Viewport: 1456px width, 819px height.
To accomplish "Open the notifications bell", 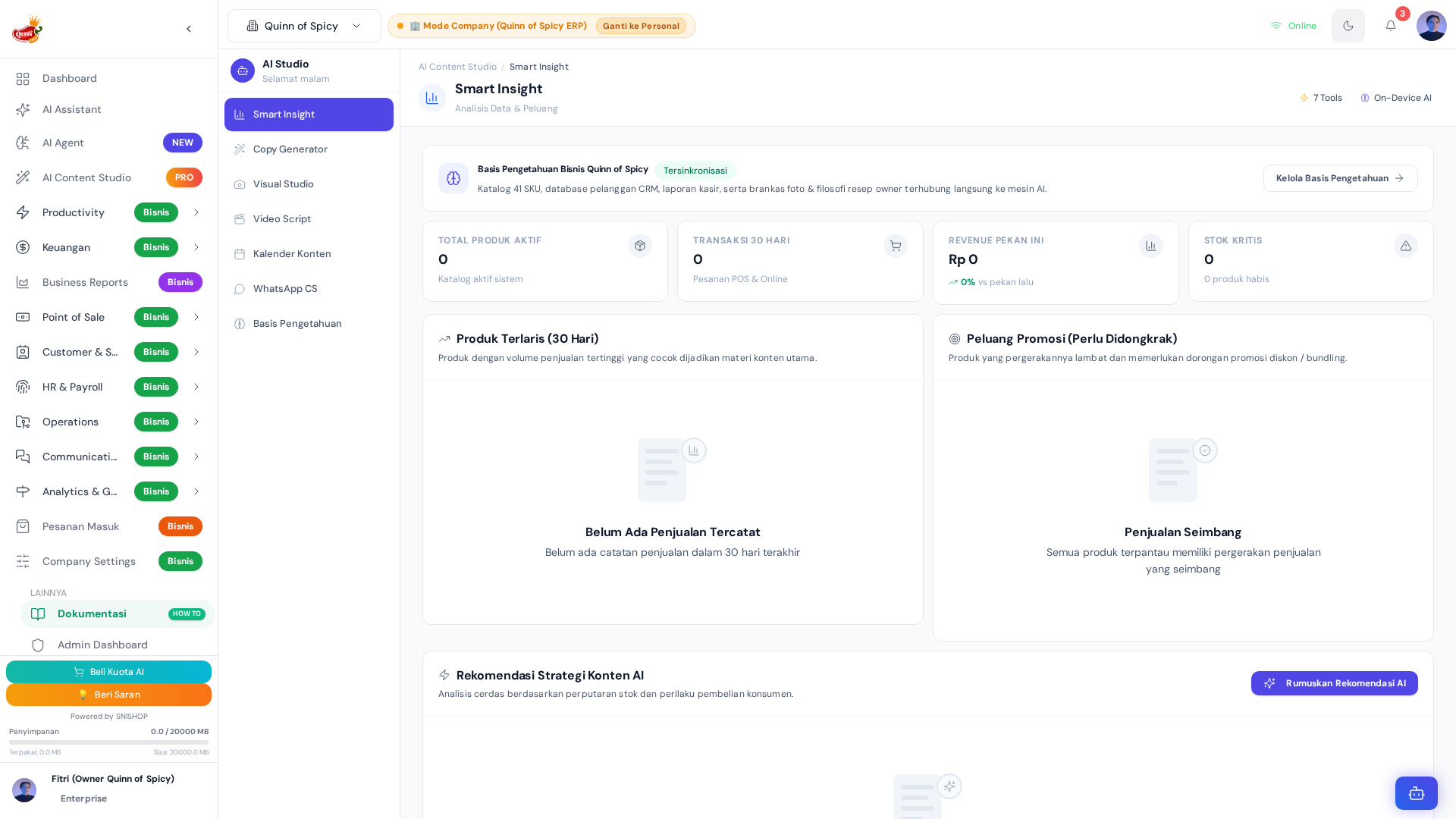I will (x=1391, y=26).
